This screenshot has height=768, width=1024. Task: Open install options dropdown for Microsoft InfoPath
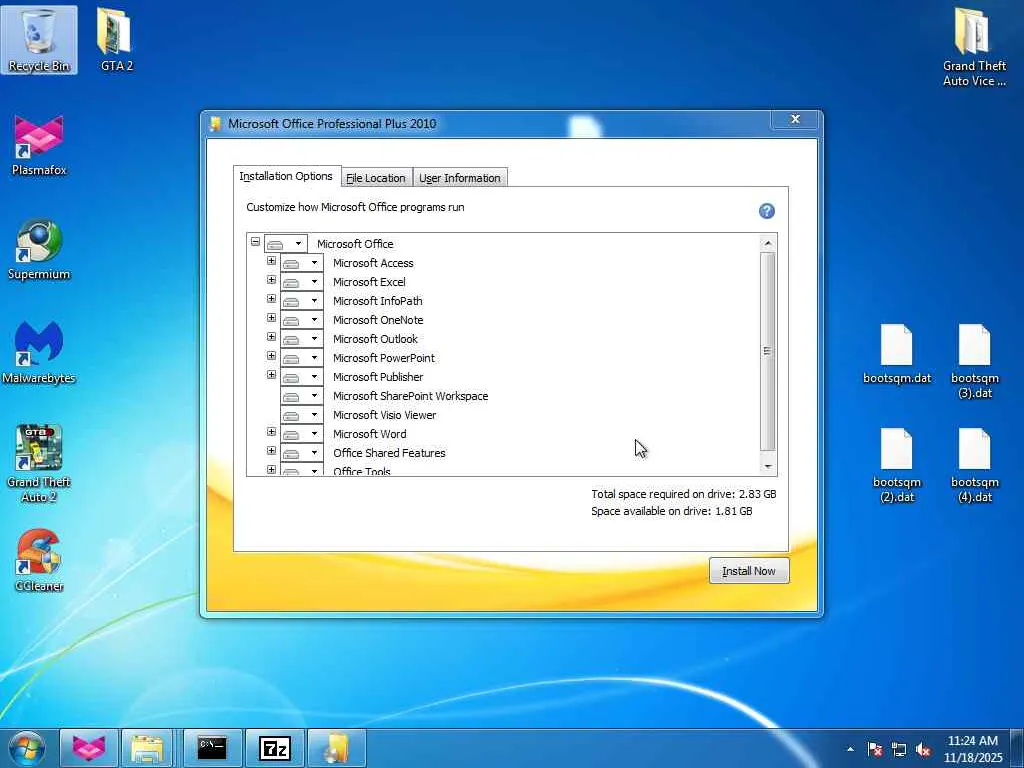pos(302,301)
